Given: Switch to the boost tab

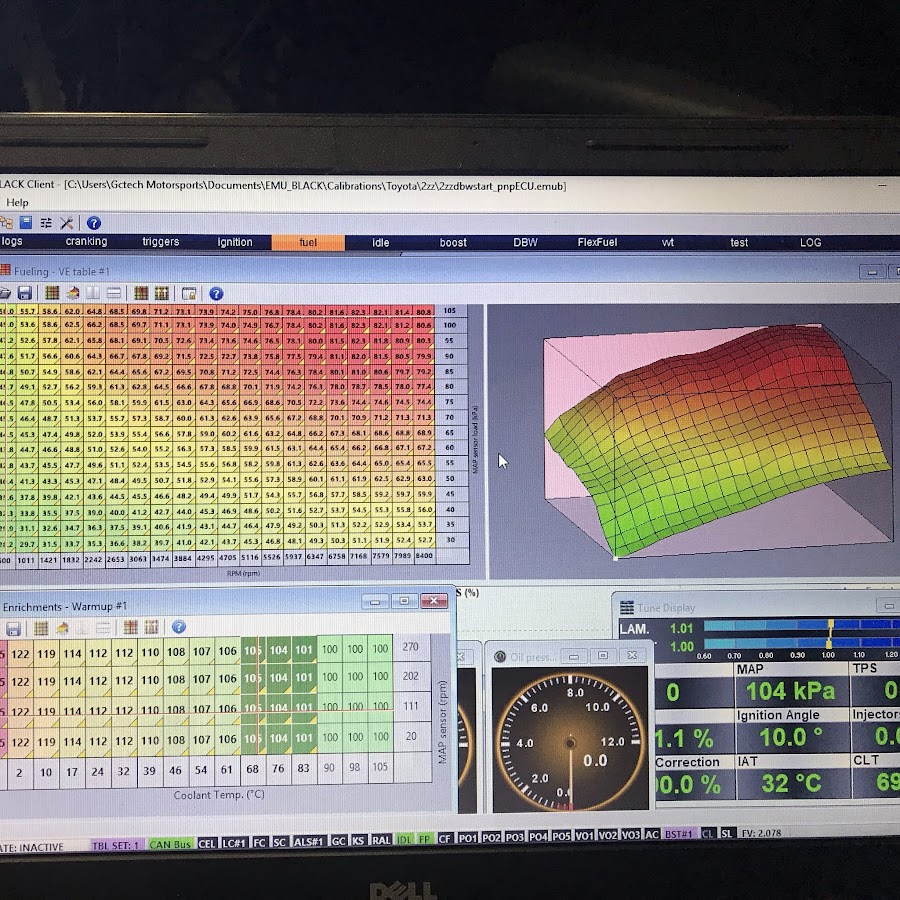Looking at the screenshot, I should (x=453, y=243).
